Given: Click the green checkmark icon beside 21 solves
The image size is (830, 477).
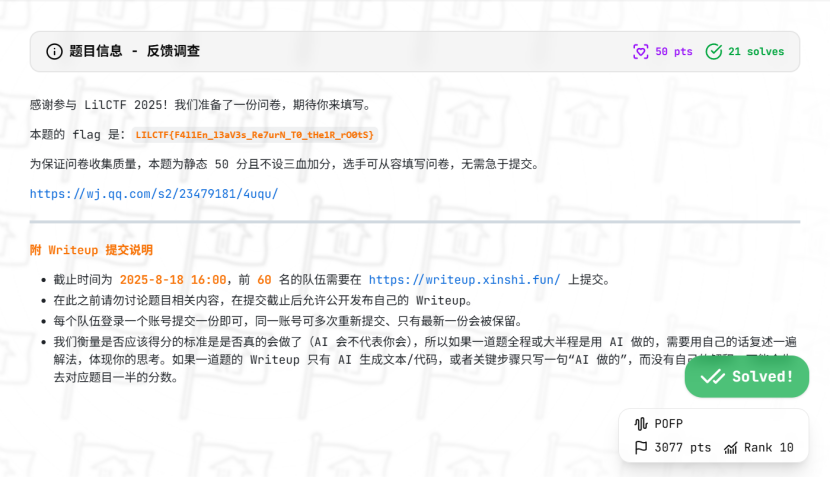Looking at the screenshot, I should (x=713, y=52).
